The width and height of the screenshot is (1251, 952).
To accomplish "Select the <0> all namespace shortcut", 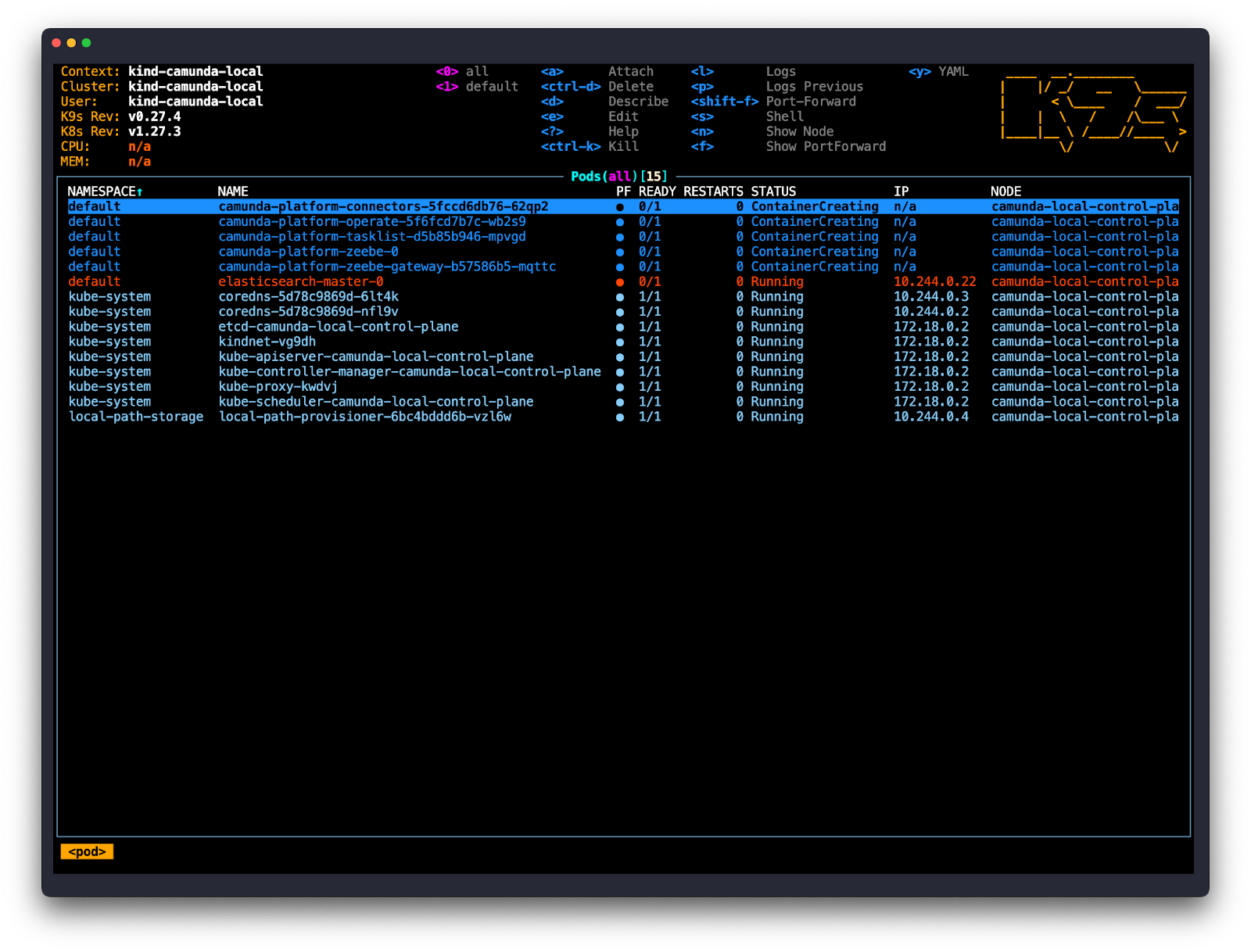I will coord(462,71).
